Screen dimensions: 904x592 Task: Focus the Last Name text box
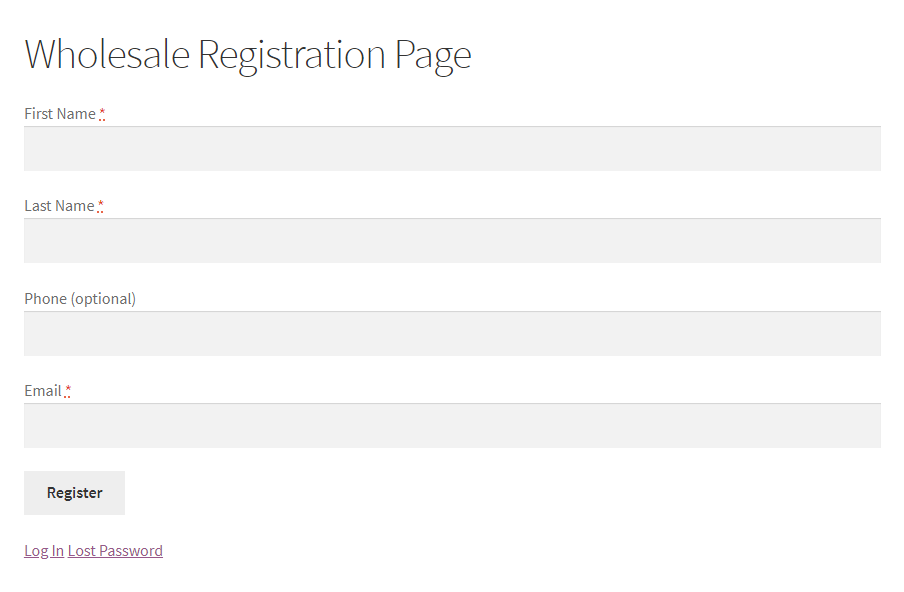(452, 241)
